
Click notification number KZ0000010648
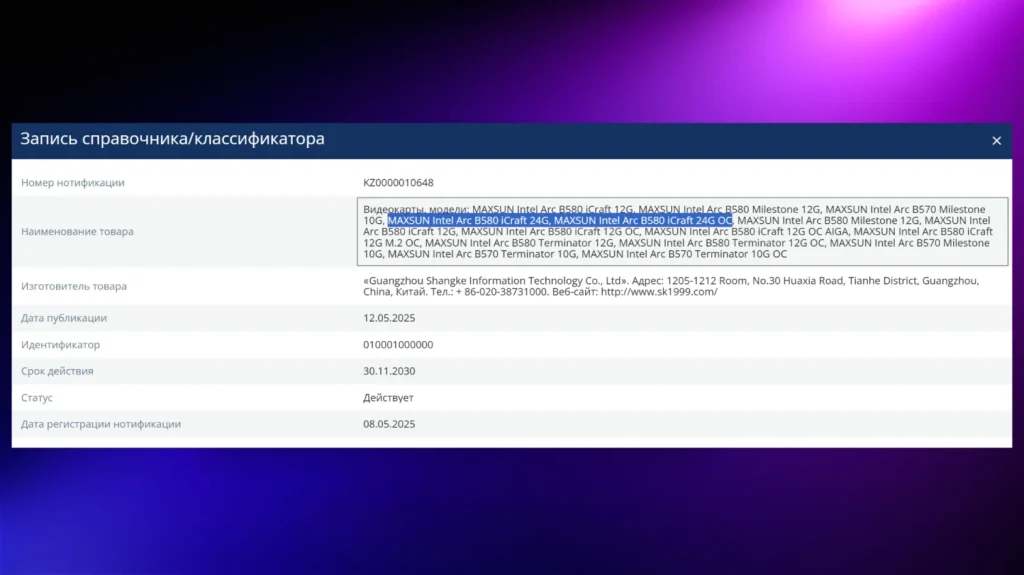398,182
